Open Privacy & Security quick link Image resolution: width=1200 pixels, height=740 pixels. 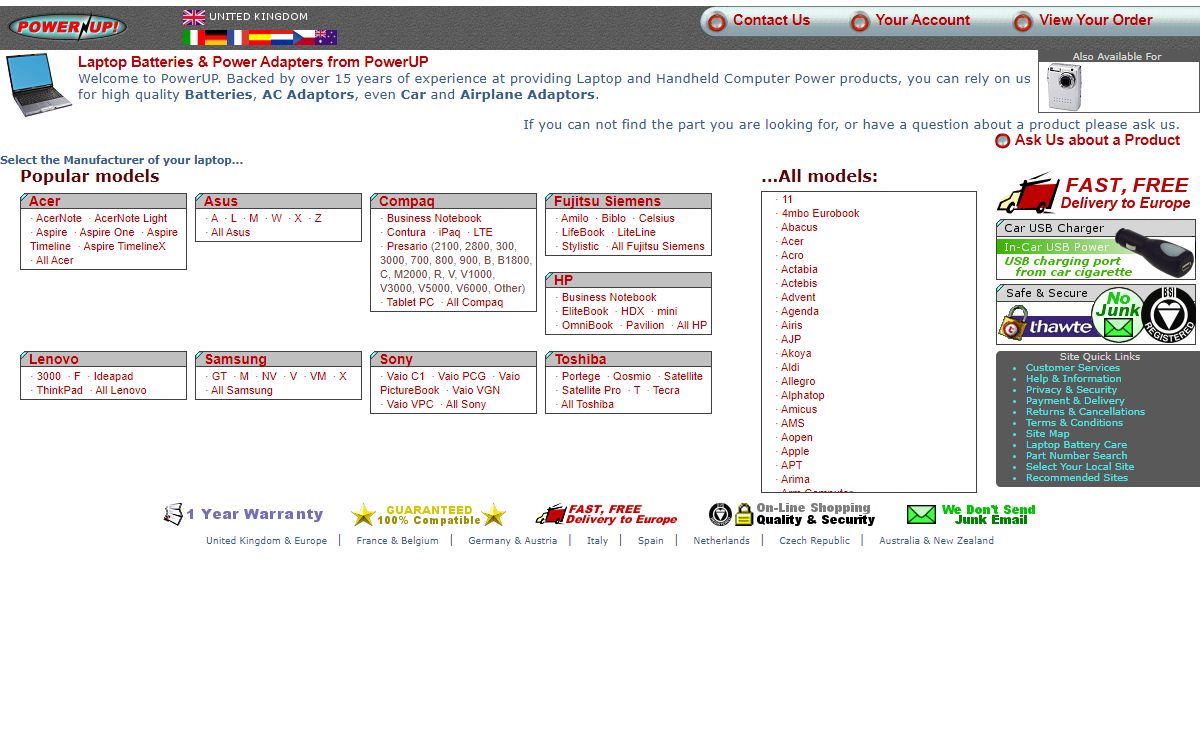tap(1071, 390)
